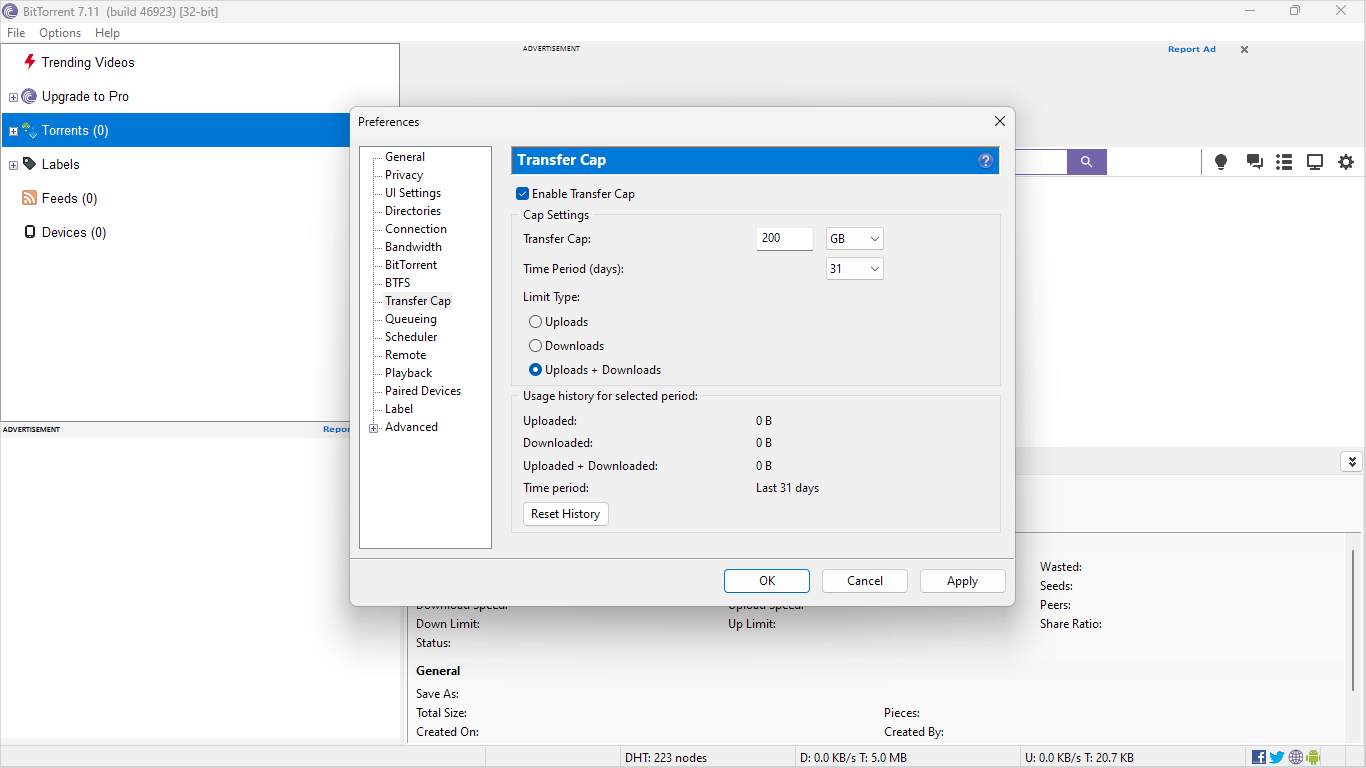Click the Android icon in status bar
1366x768 pixels.
[x=1313, y=757]
